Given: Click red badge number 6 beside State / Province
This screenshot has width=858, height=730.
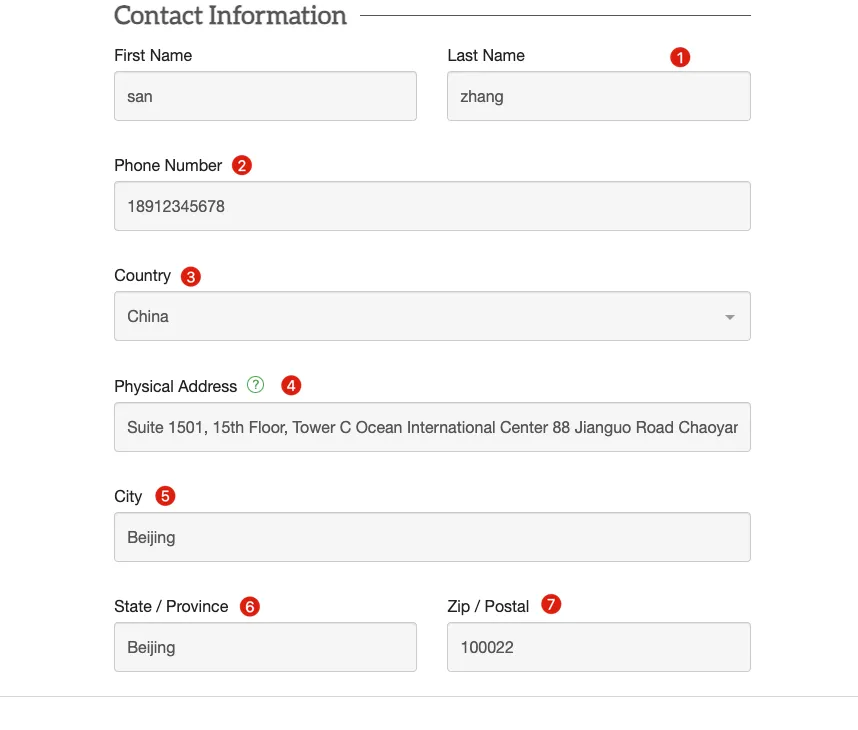Looking at the screenshot, I should click(250, 607).
